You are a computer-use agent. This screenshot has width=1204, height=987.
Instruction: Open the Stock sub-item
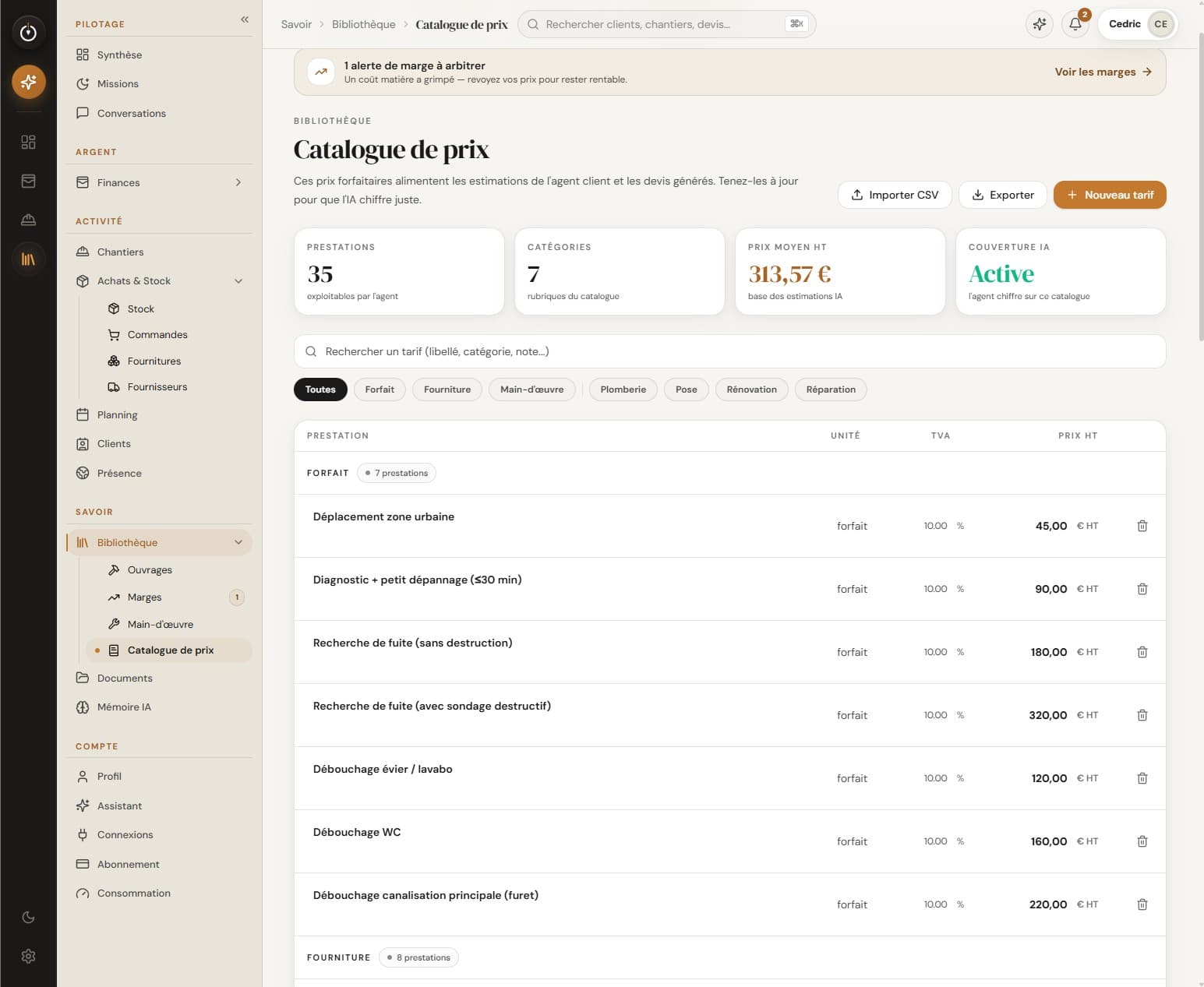(169, 308)
